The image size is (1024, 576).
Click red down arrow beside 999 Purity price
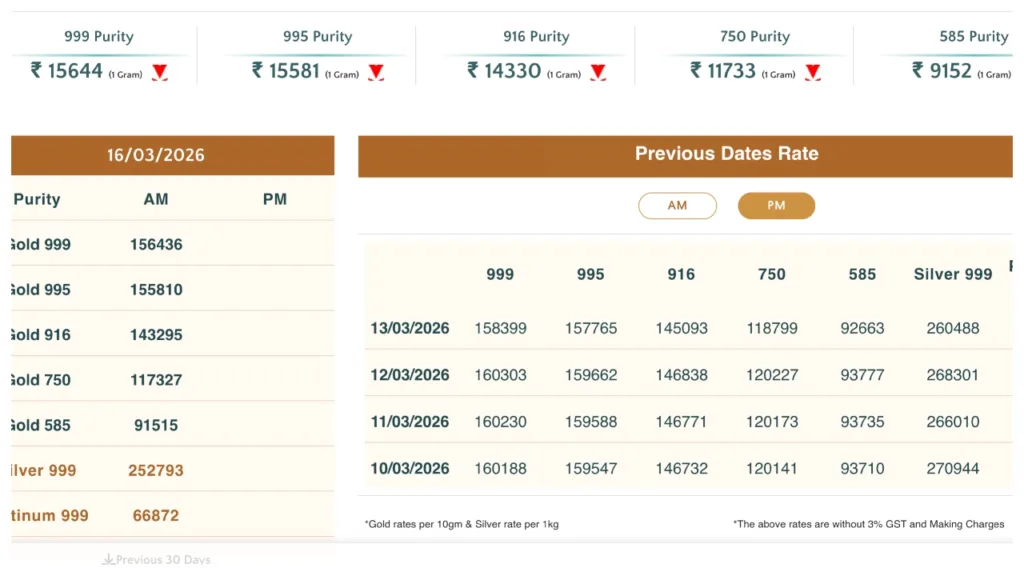point(159,72)
